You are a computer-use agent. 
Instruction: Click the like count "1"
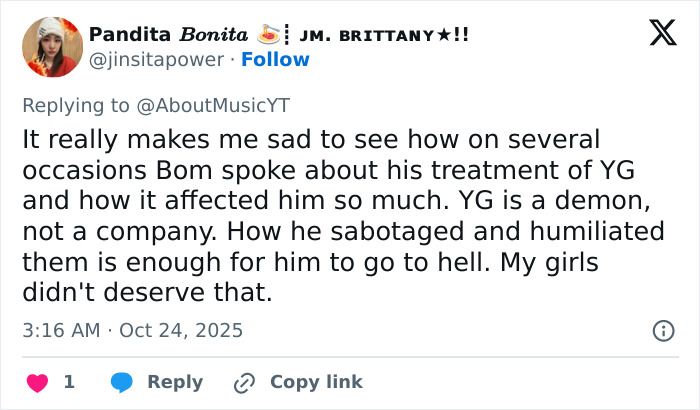tap(69, 382)
